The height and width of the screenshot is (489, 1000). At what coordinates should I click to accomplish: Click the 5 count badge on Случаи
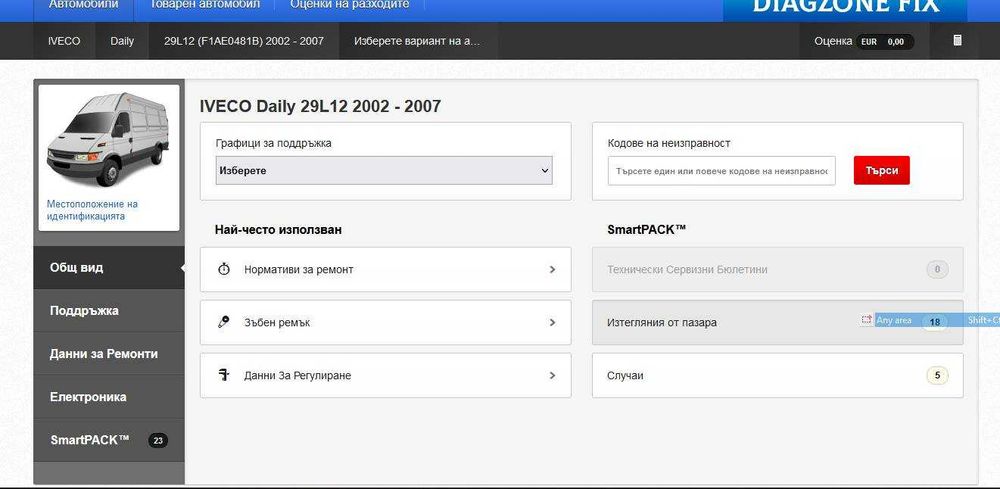click(936, 376)
